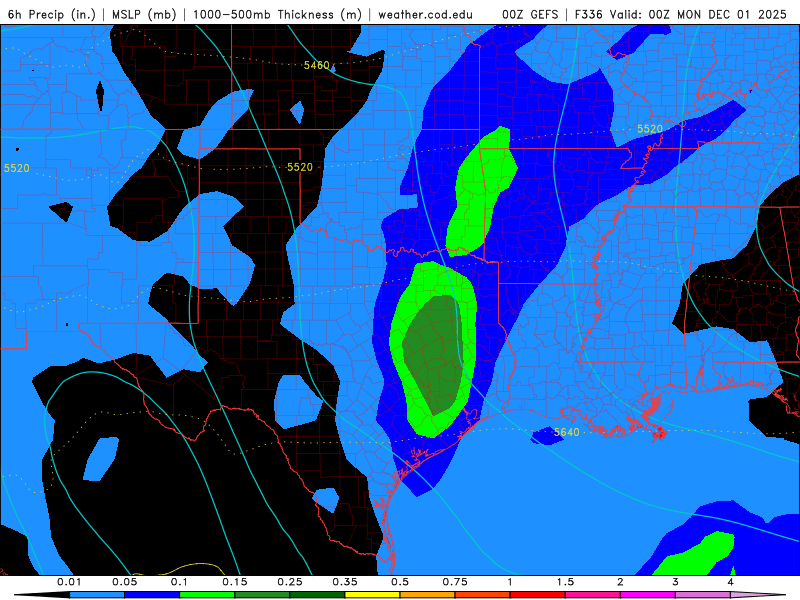This screenshot has width=800, height=600.
Task: Click the bright green 0.1 legend swatch
Action: (x=207, y=595)
